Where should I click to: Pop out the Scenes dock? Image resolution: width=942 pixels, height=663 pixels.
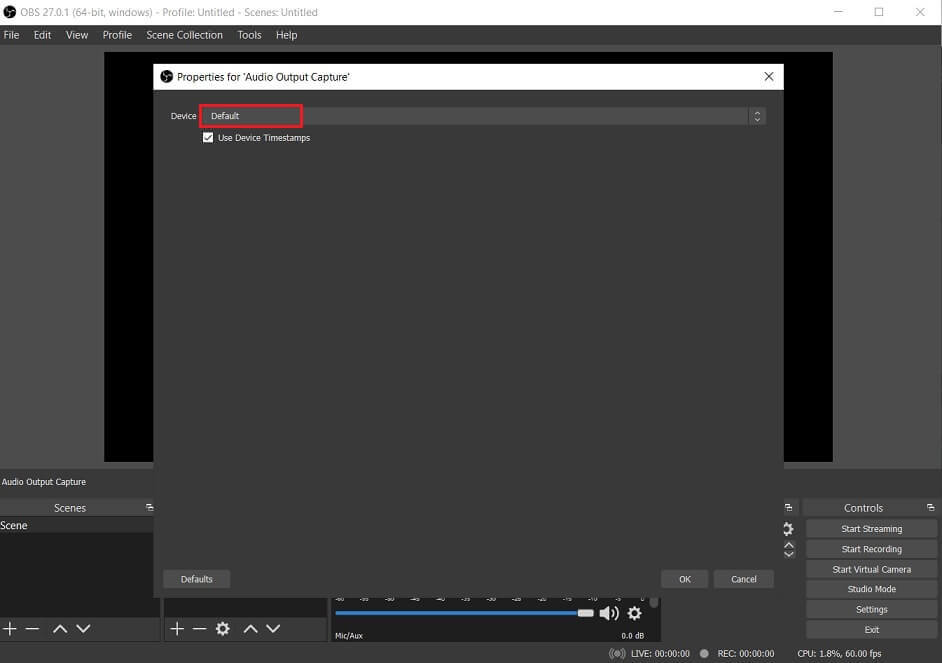(x=150, y=507)
